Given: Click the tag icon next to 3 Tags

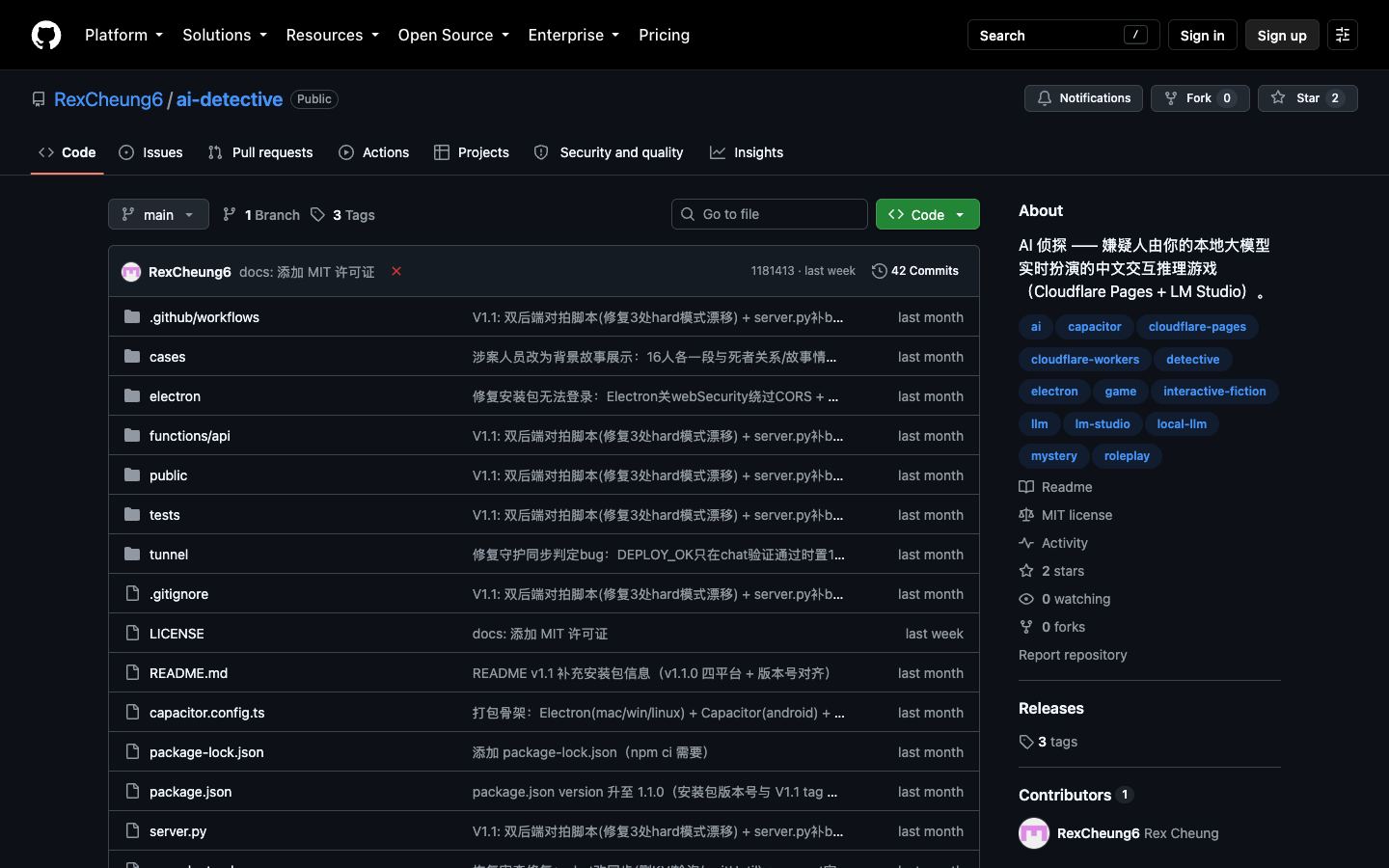Looking at the screenshot, I should click(317, 214).
